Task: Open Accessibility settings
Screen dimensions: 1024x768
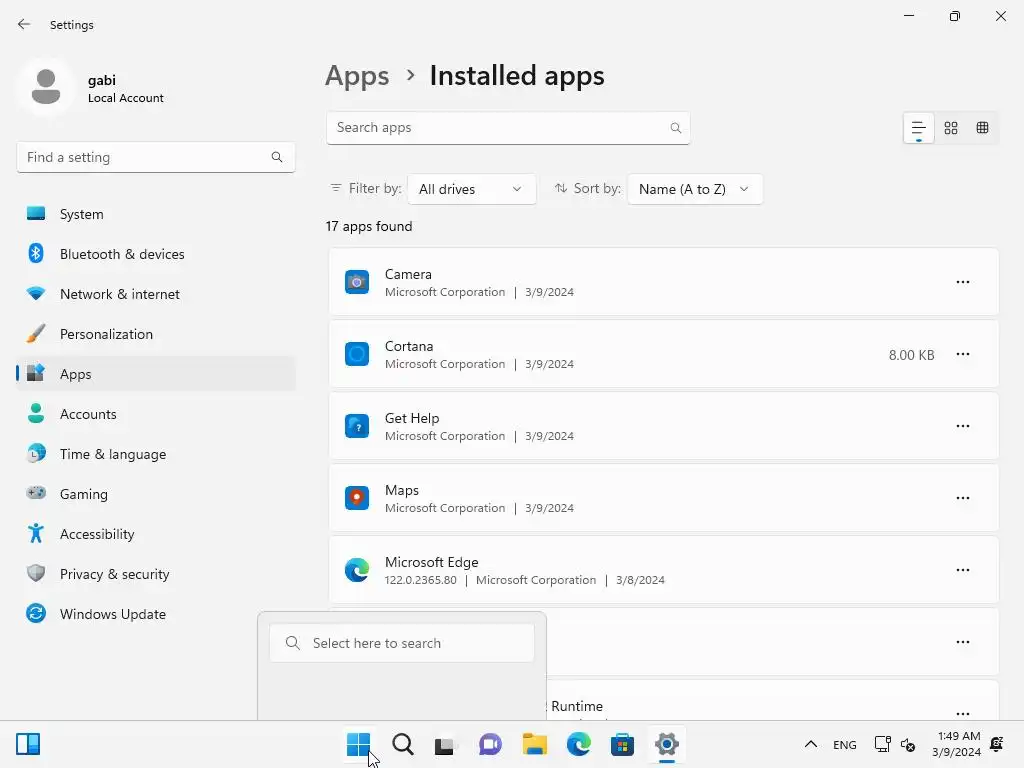Action: (155, 534)
